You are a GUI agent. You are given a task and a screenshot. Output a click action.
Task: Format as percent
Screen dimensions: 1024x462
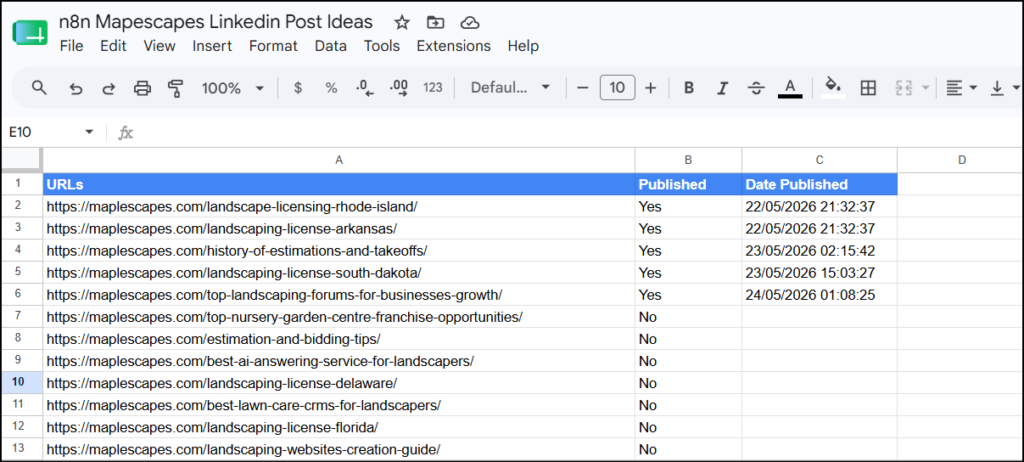(331, 88)
